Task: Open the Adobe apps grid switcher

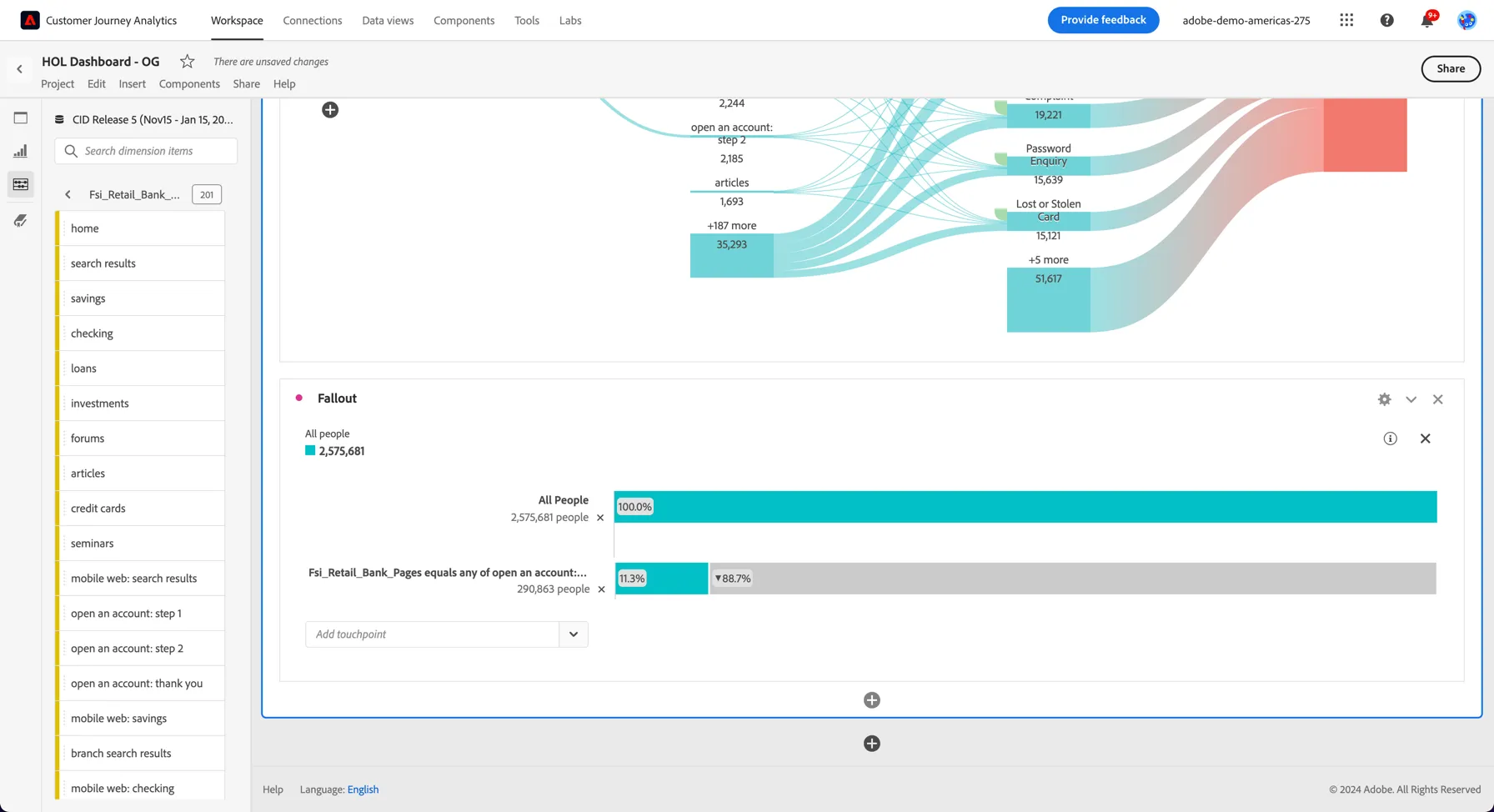Action: (1346, 20)
